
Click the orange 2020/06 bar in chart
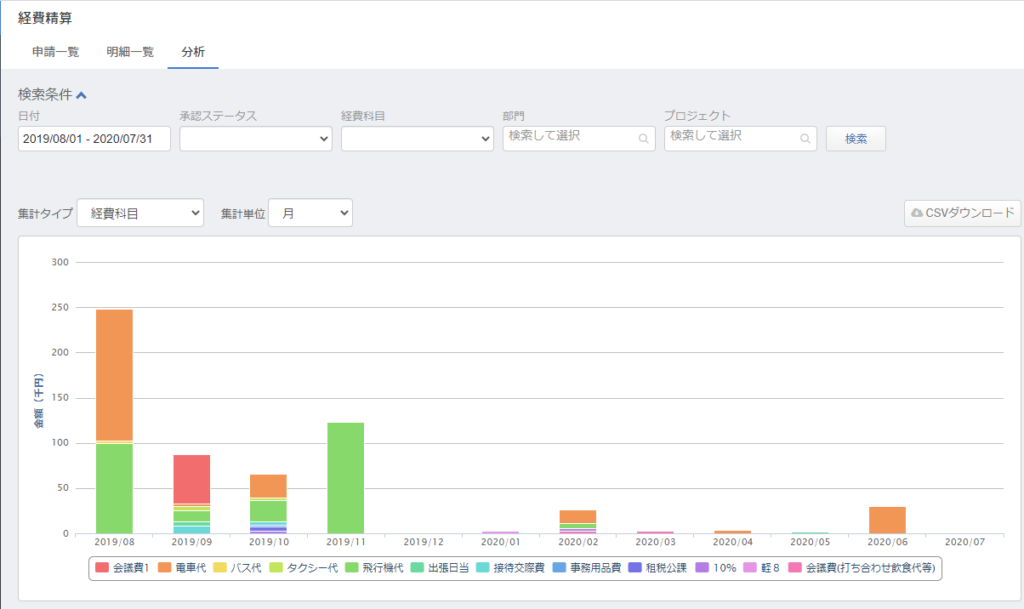(x=887, y=520)
